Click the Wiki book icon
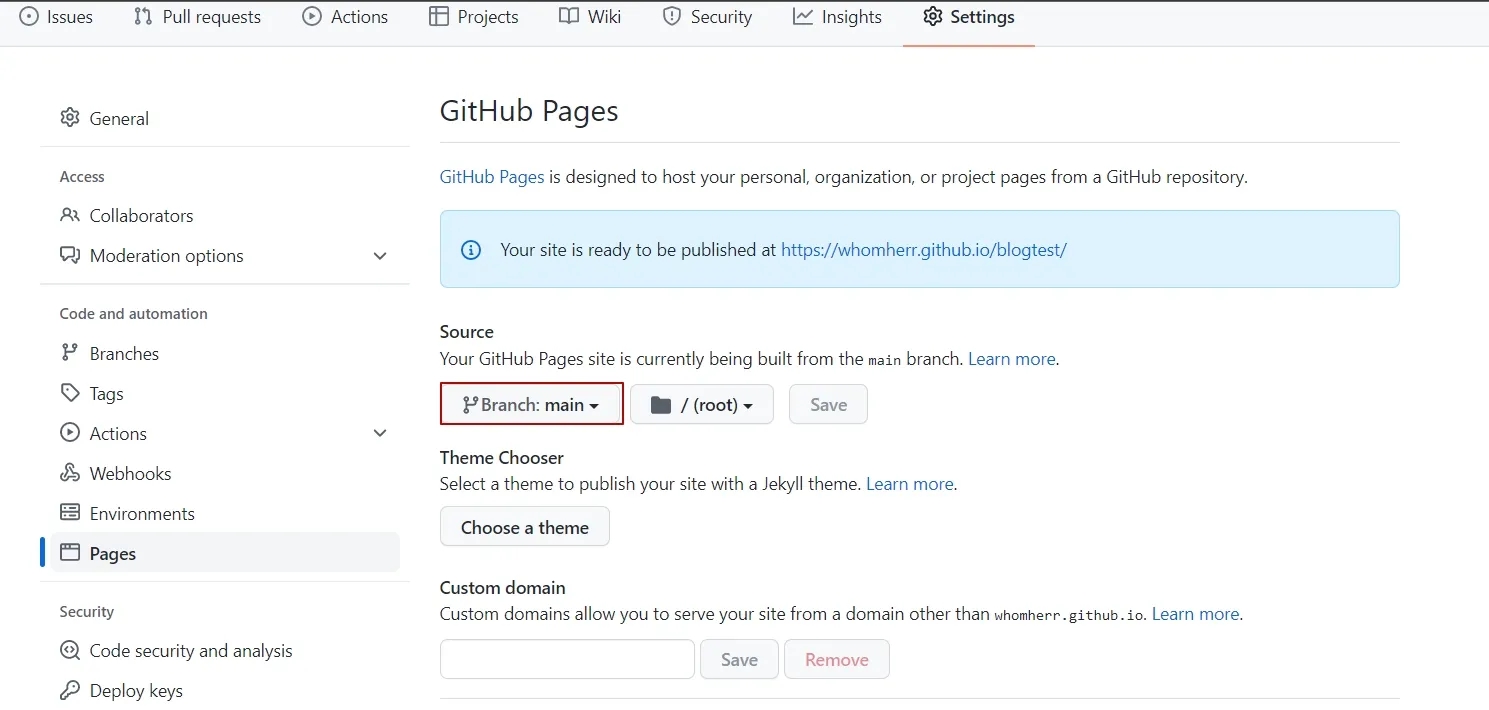The image size is (1489, 710). [569, 17]
